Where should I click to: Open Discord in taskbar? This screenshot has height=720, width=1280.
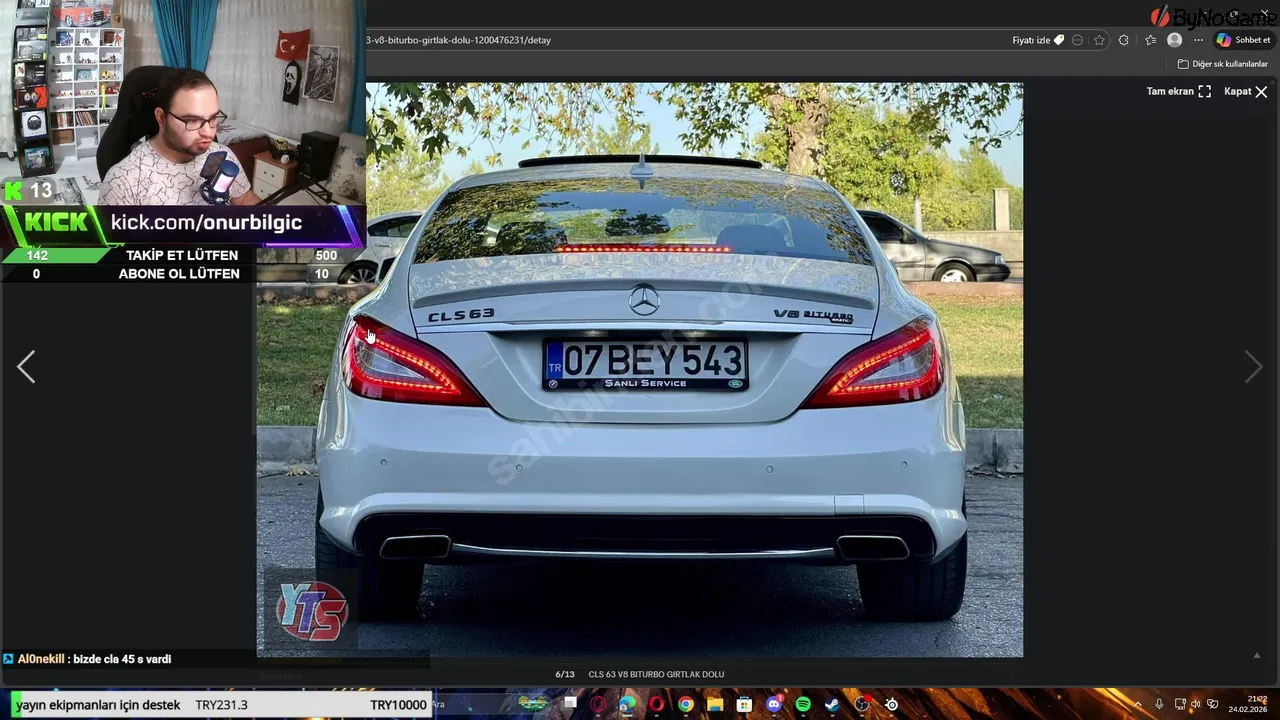point(774,704)
